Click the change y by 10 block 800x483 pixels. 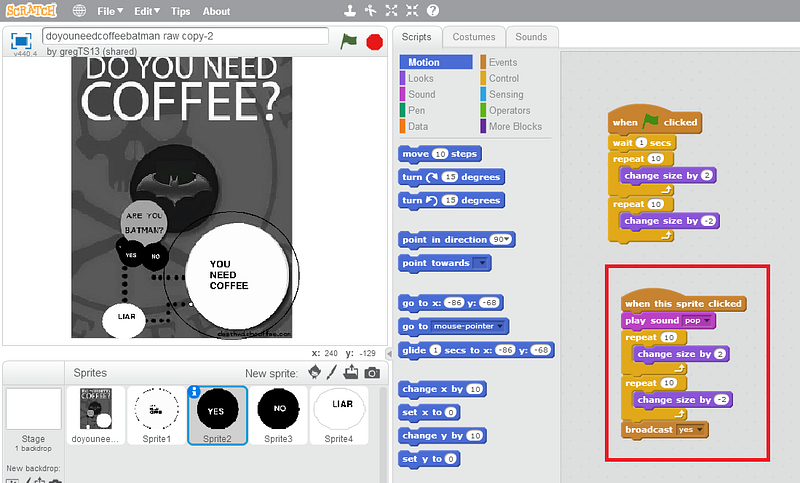coord(442,436)
